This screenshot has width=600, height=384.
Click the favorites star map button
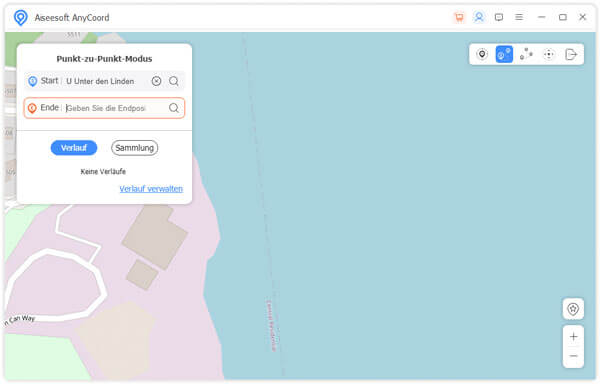[573, 309]
